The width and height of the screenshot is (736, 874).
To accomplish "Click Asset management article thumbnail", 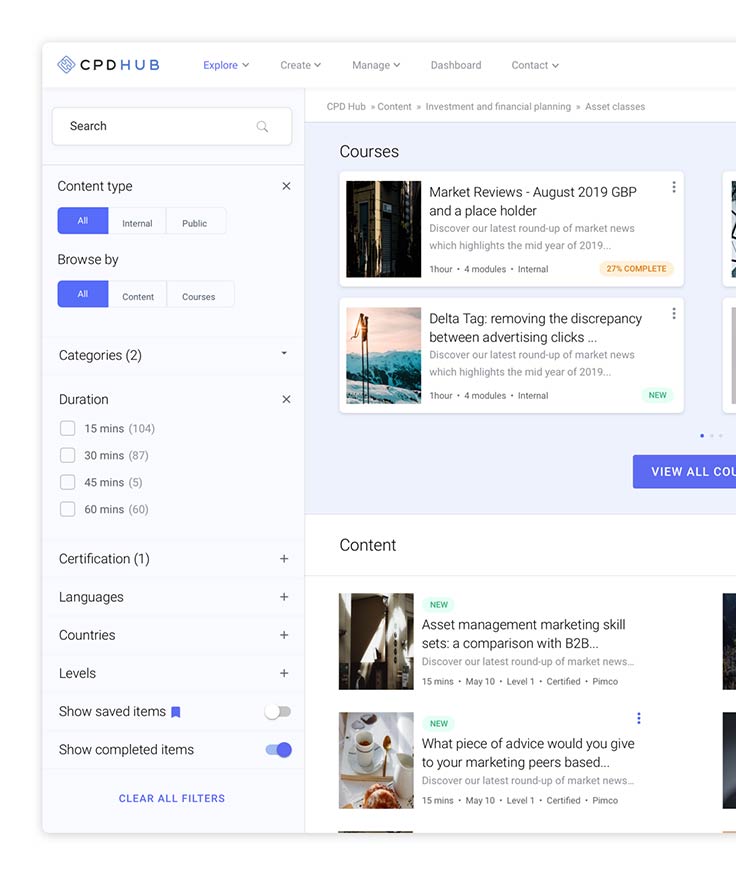I will pyautogui.click(x=376, y=642).
